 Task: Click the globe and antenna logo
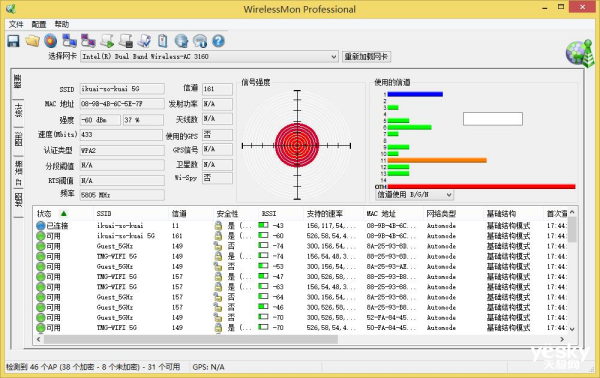point(580,54)
